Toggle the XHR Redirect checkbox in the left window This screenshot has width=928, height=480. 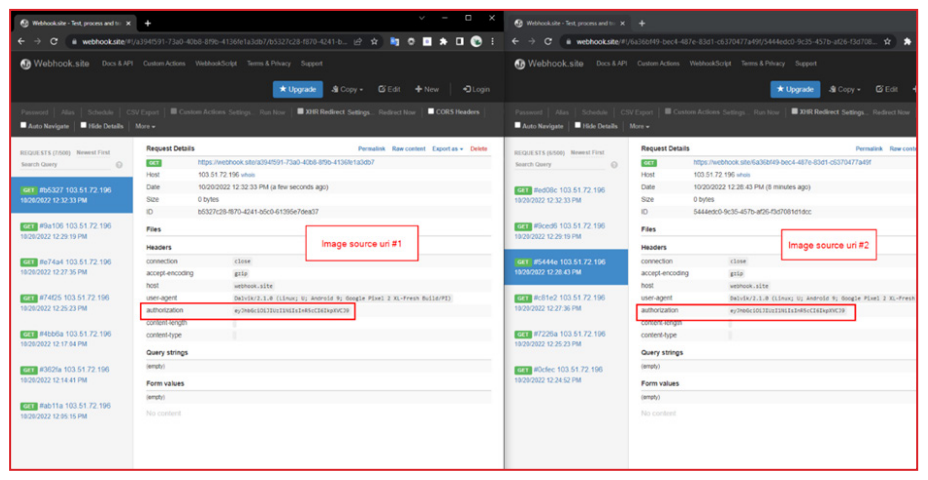point(301,111)
